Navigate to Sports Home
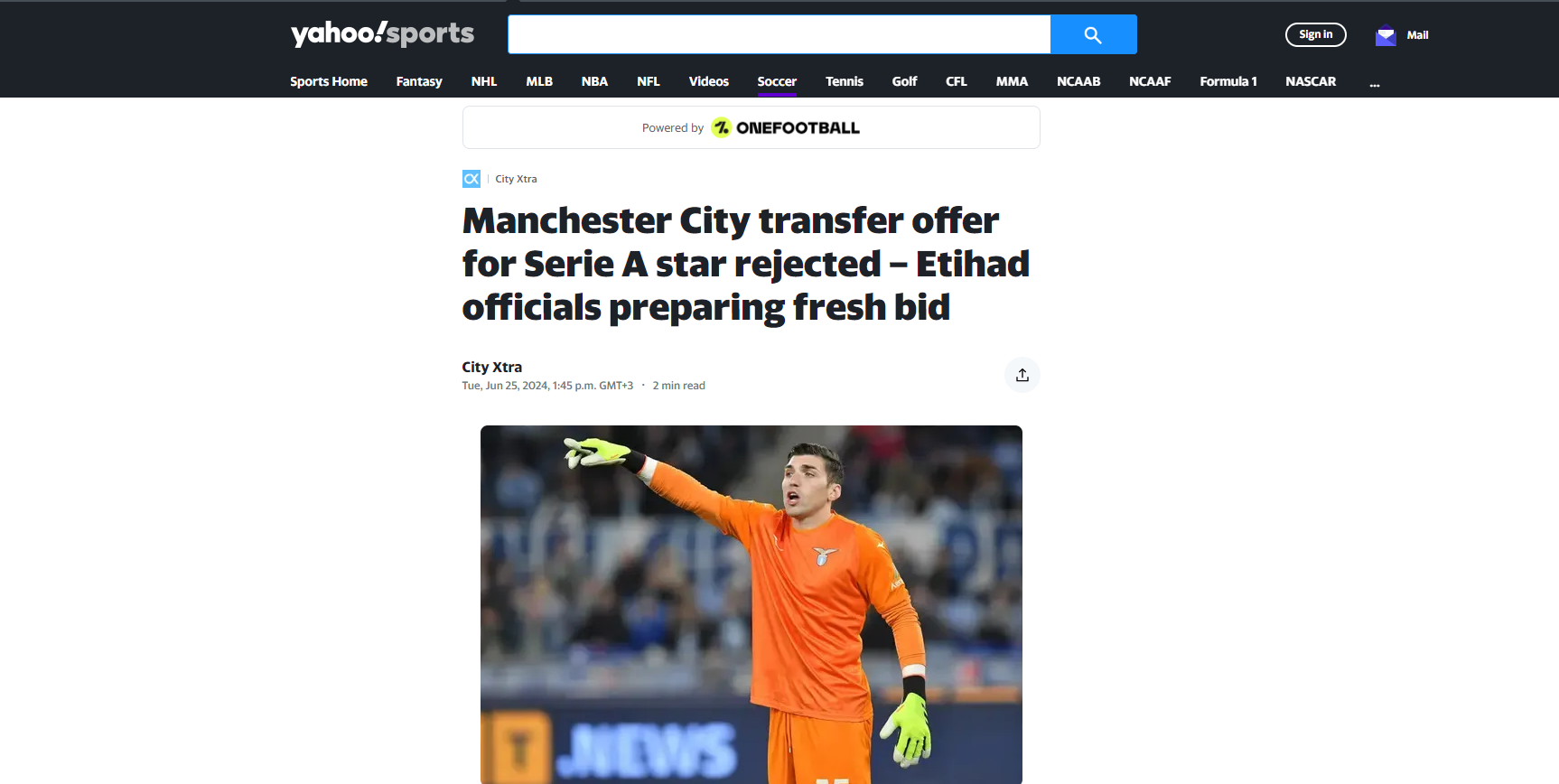Image resolution: width=1559 pixels, height=784 pixels. click(329, 81)
